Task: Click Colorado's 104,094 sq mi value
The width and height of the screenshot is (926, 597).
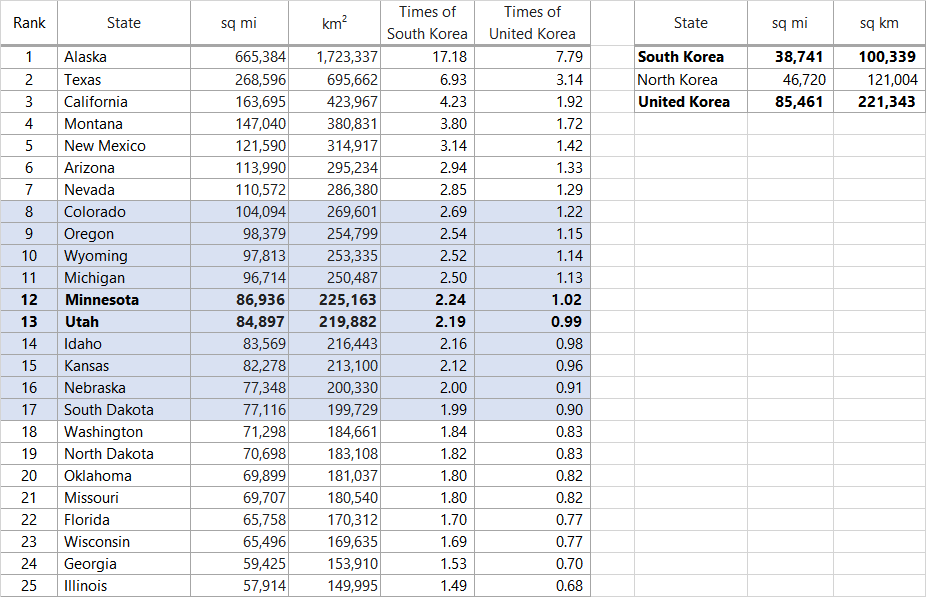Action: click(x=239, y=212)
